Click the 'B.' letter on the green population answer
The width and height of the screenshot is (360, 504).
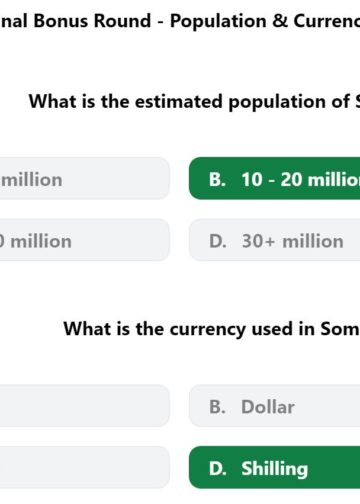point(217,179)
